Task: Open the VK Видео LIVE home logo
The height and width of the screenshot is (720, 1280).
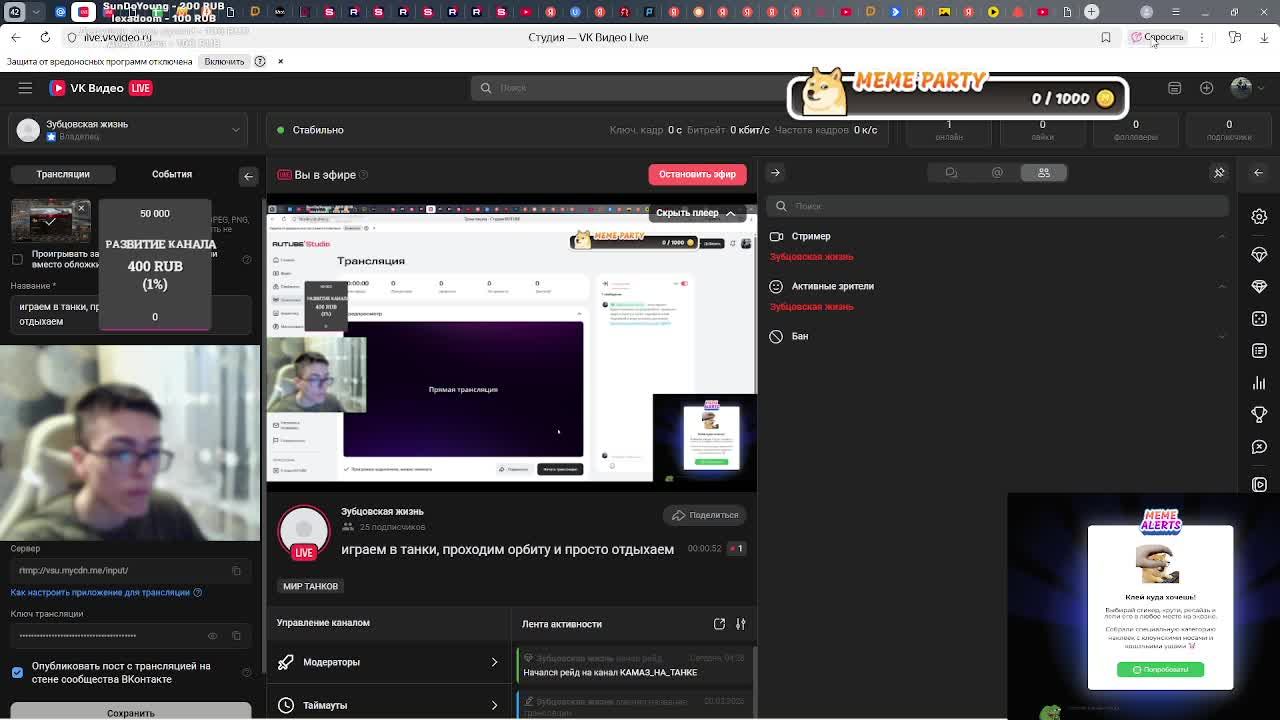Action: point(100,88)
